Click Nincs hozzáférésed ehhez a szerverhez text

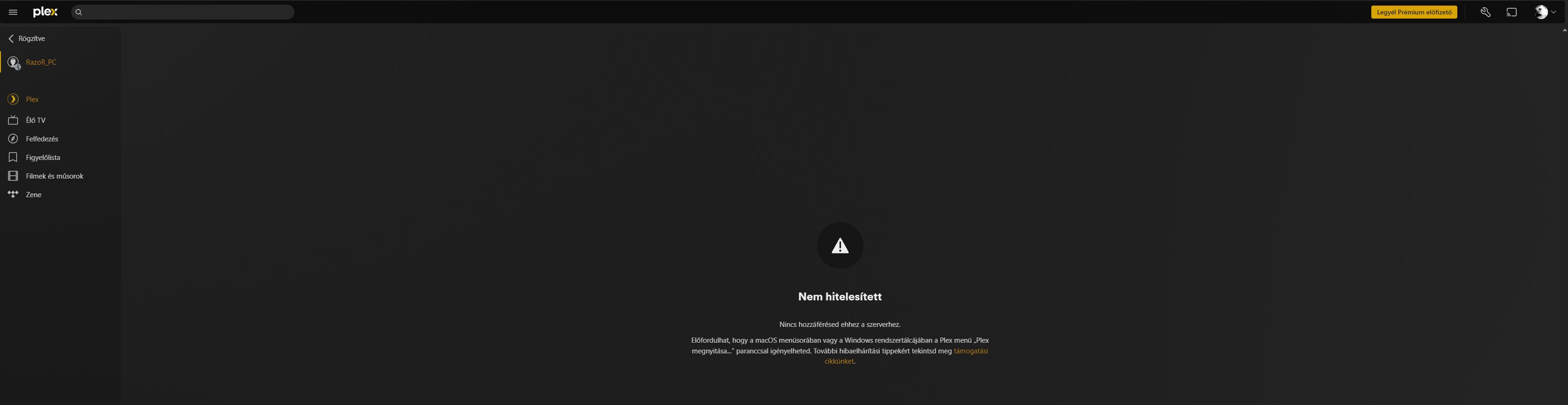840,324
